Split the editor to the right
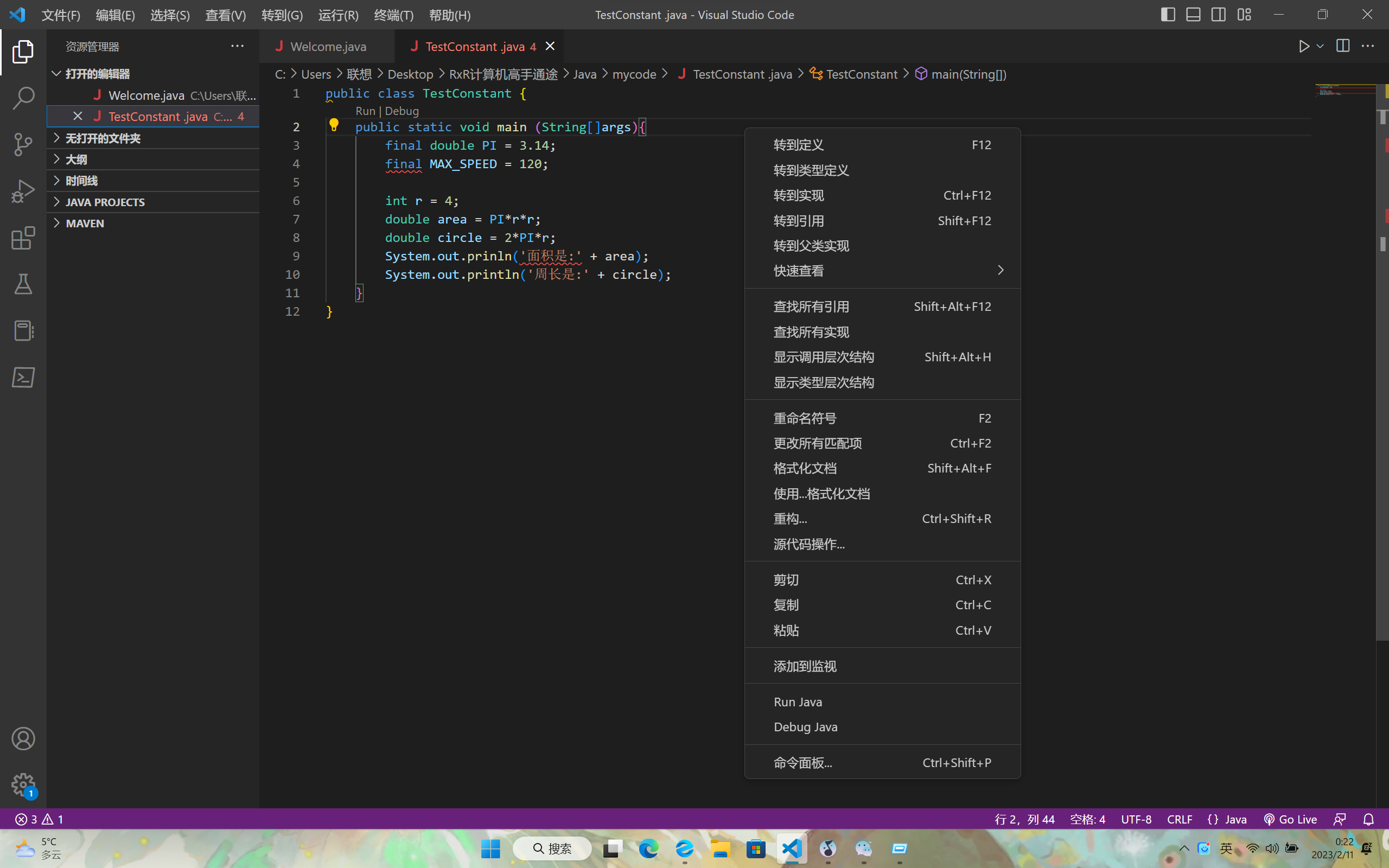 [1342, 46]
